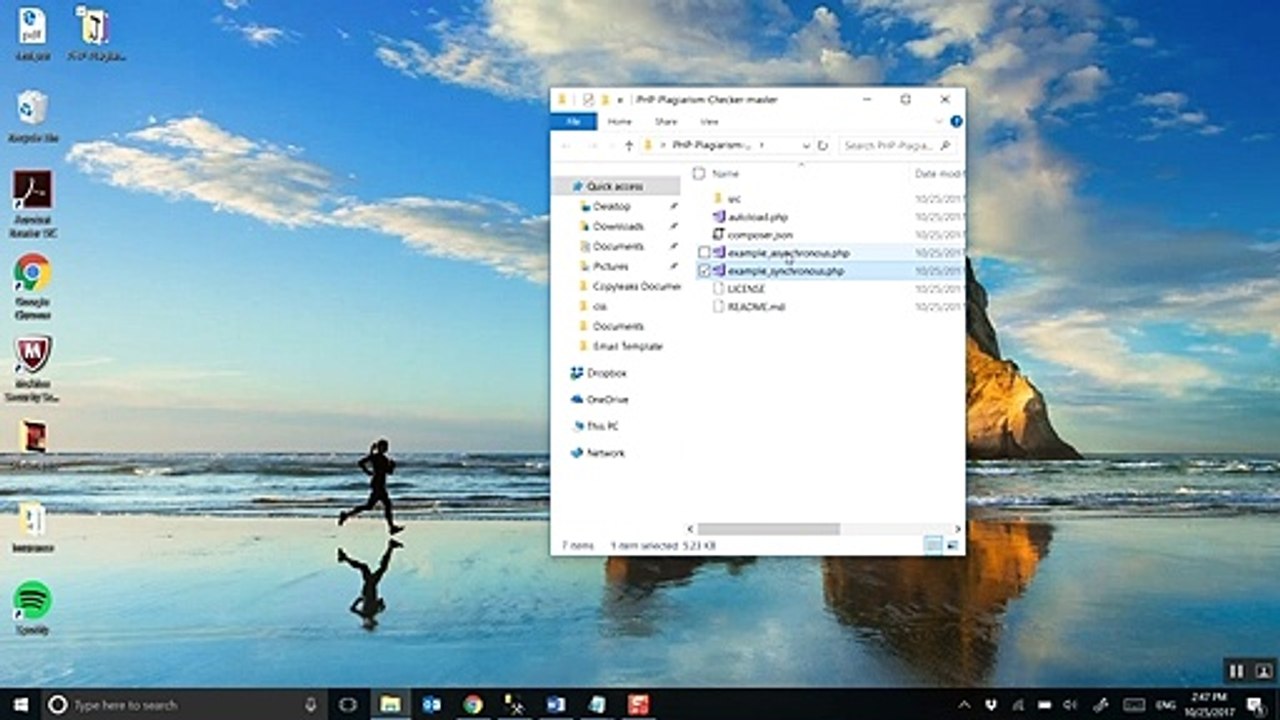The width and height of the screenshot is (1280, 720).
Task: Focus the Search PHP-Plagiarism search box
Action: [x=898, y=146]
